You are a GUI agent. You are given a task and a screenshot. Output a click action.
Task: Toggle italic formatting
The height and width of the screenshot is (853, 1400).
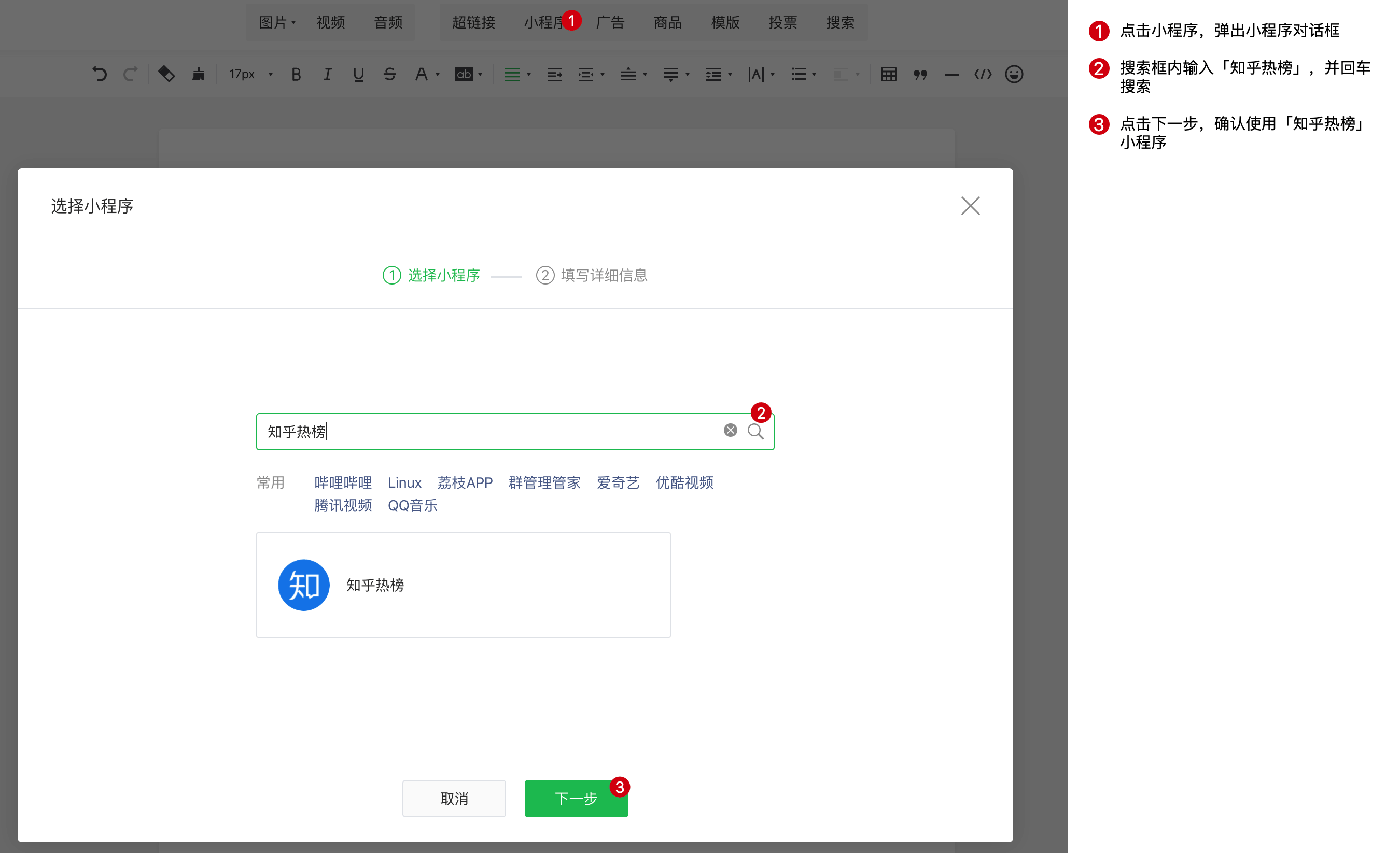[327, 75]
